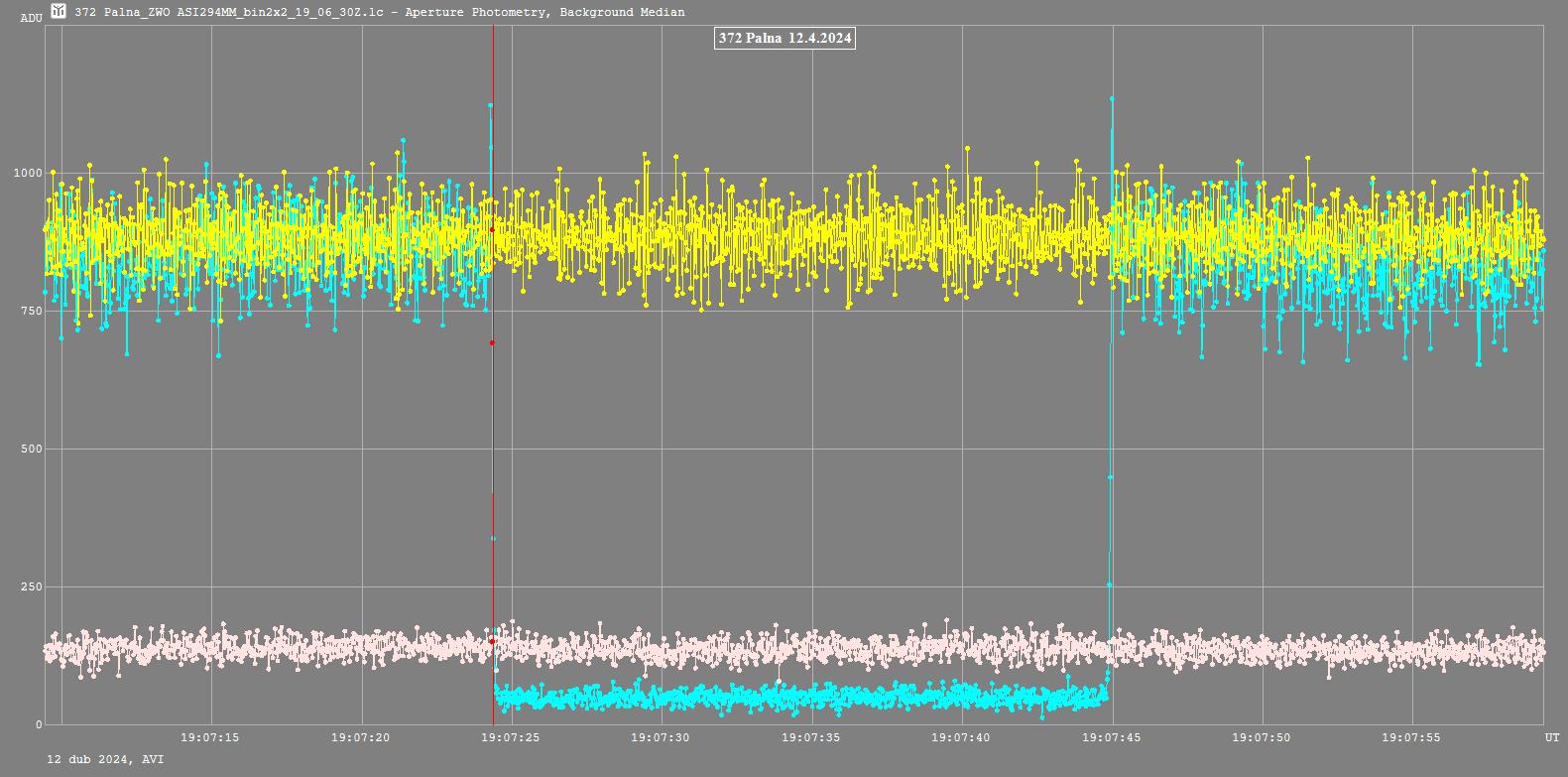The height and width of the screenshot is (777, 1568).
Task: Click the 1000 ADU axis value
Action: pyautogui.click(x=27, y=174)
